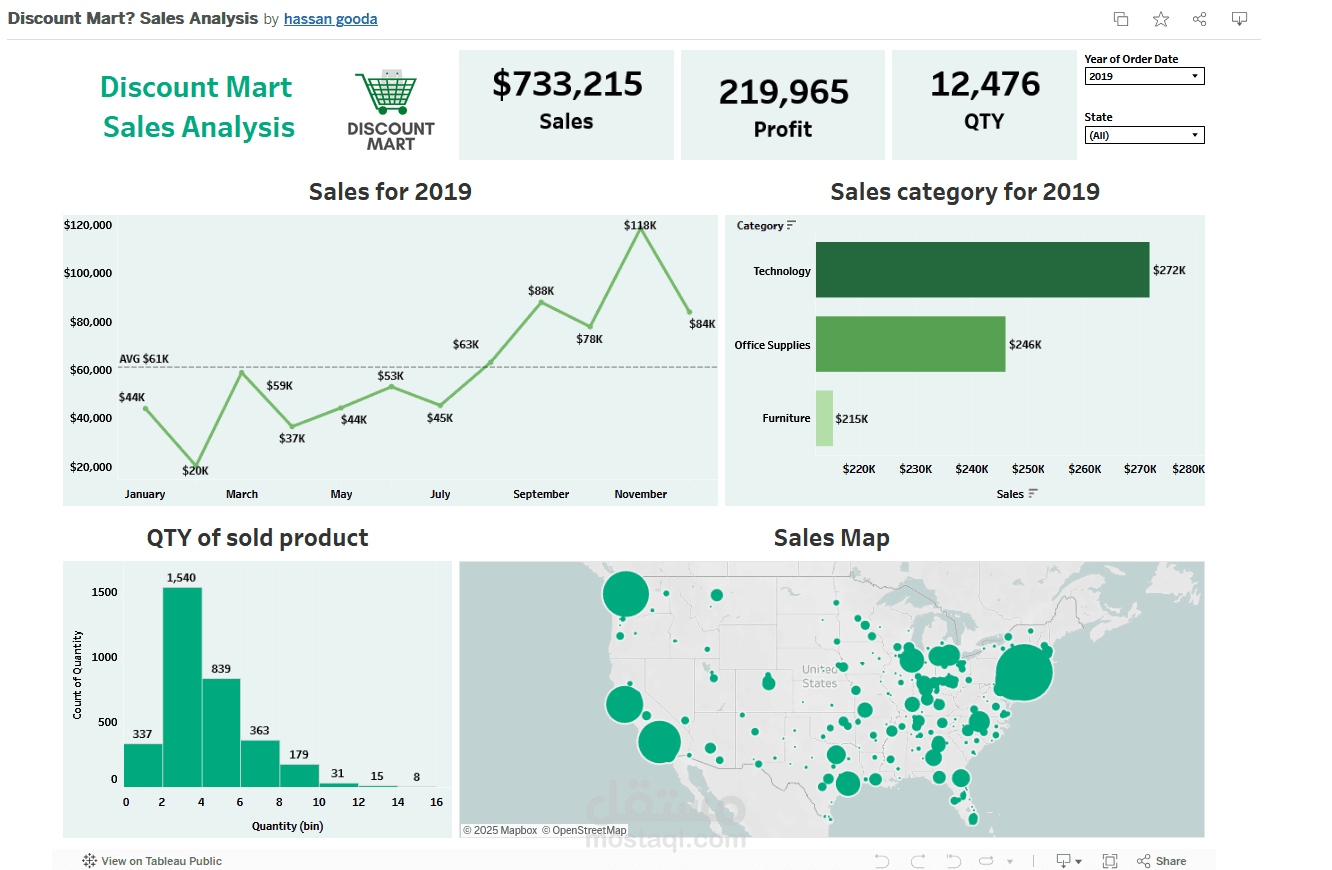Open the State filter dropdown
The height and width of the screenshot is (870, 1332).
[1144, 135]
